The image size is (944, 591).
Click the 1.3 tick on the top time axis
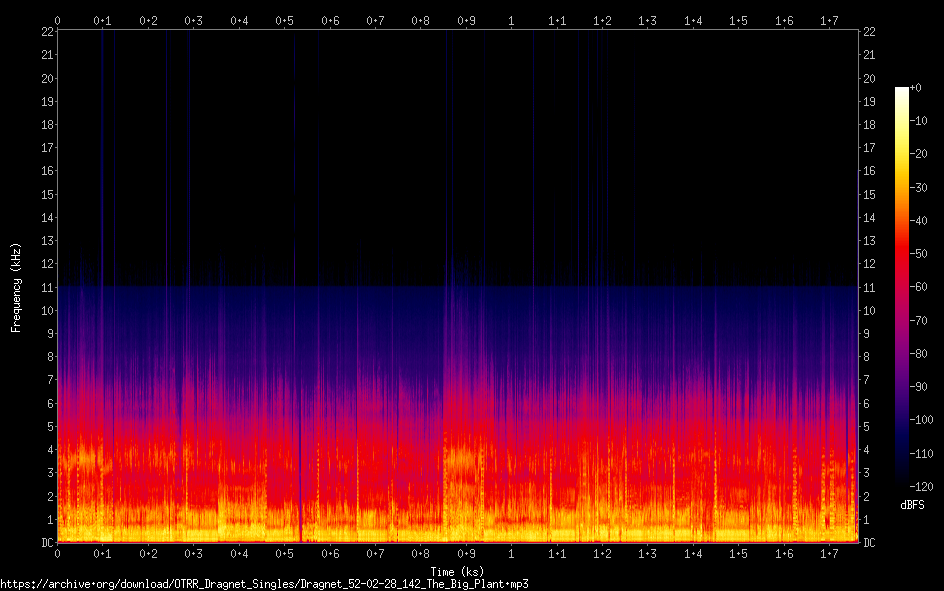(x=648, y=20)
